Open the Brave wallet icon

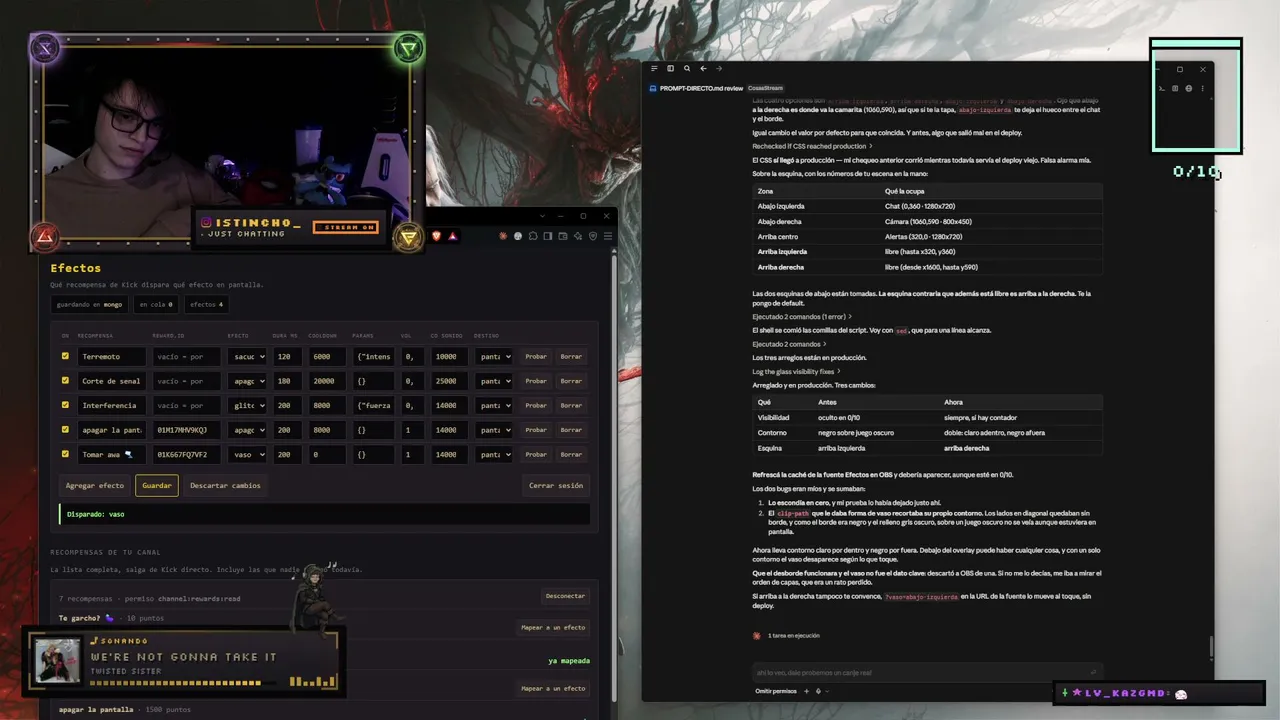click(563, 236)
